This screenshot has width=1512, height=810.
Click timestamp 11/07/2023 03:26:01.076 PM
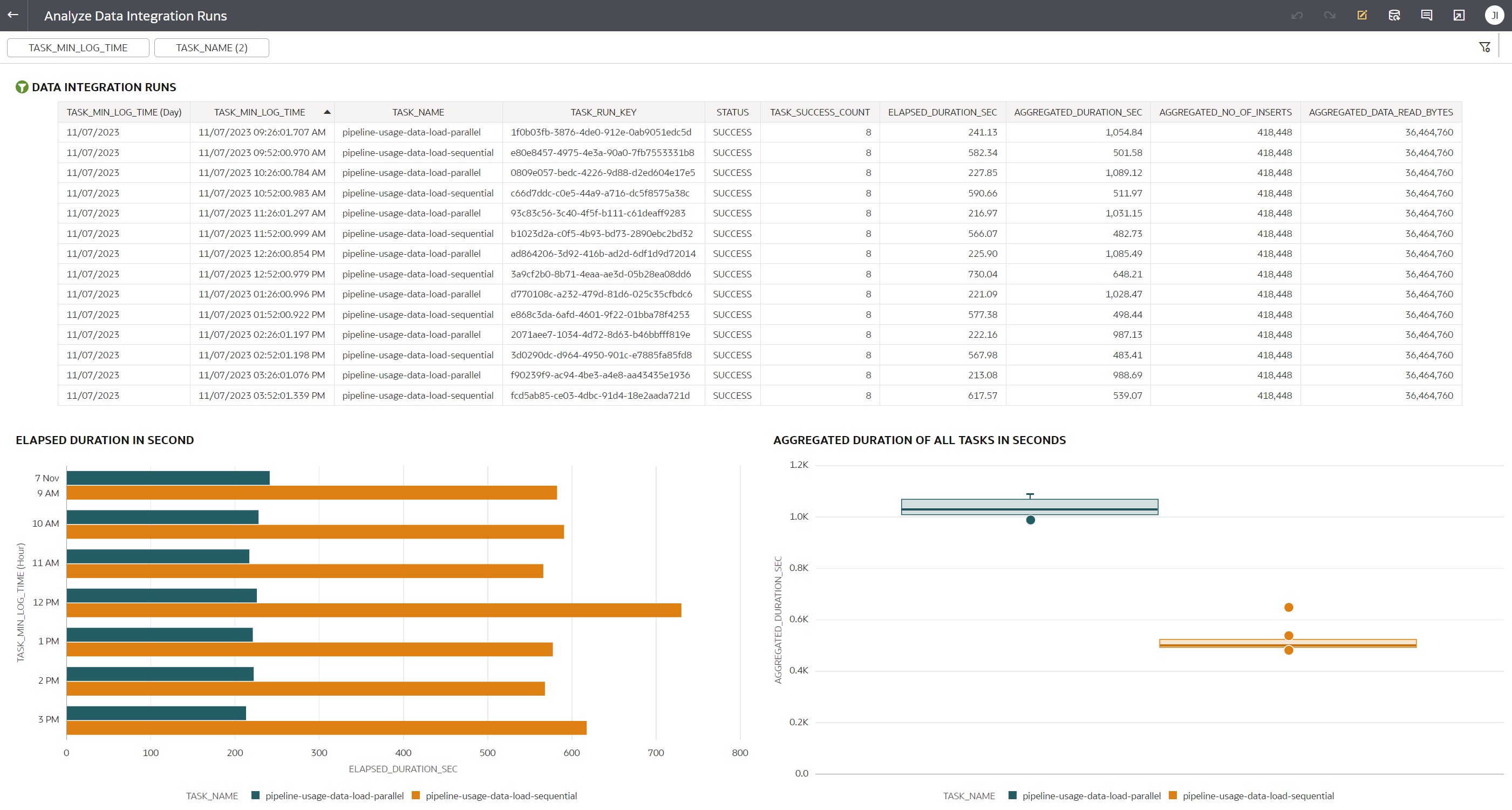[x=261, y=375]
